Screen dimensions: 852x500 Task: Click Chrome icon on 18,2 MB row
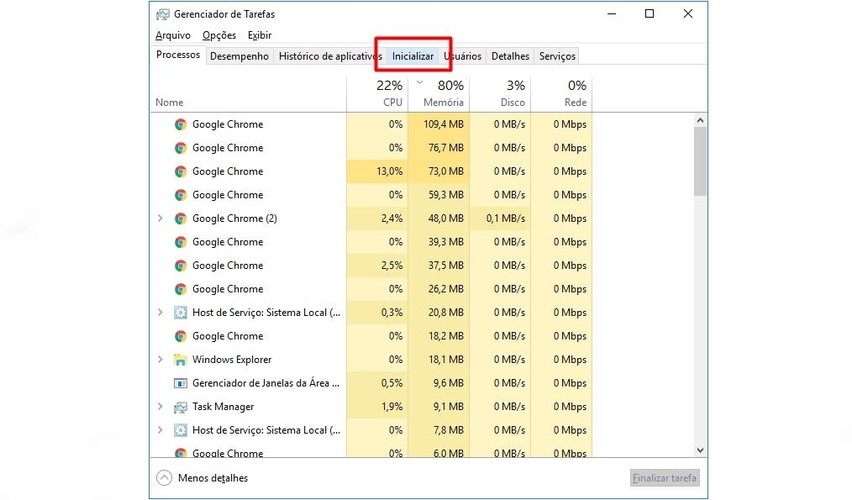point(180,336)
